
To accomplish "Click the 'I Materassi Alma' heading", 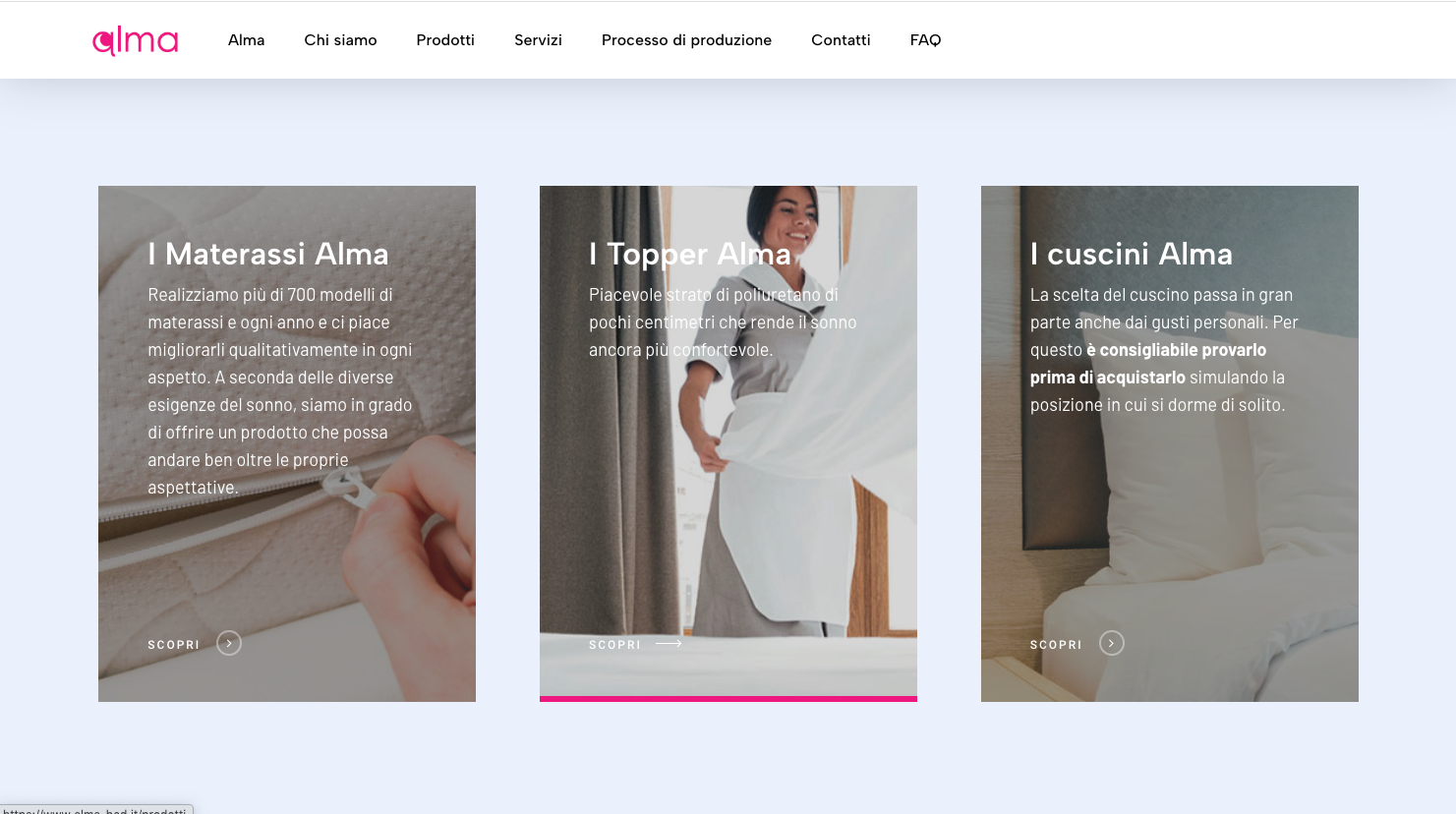I will pyautogui.click(x=268, y=255).
